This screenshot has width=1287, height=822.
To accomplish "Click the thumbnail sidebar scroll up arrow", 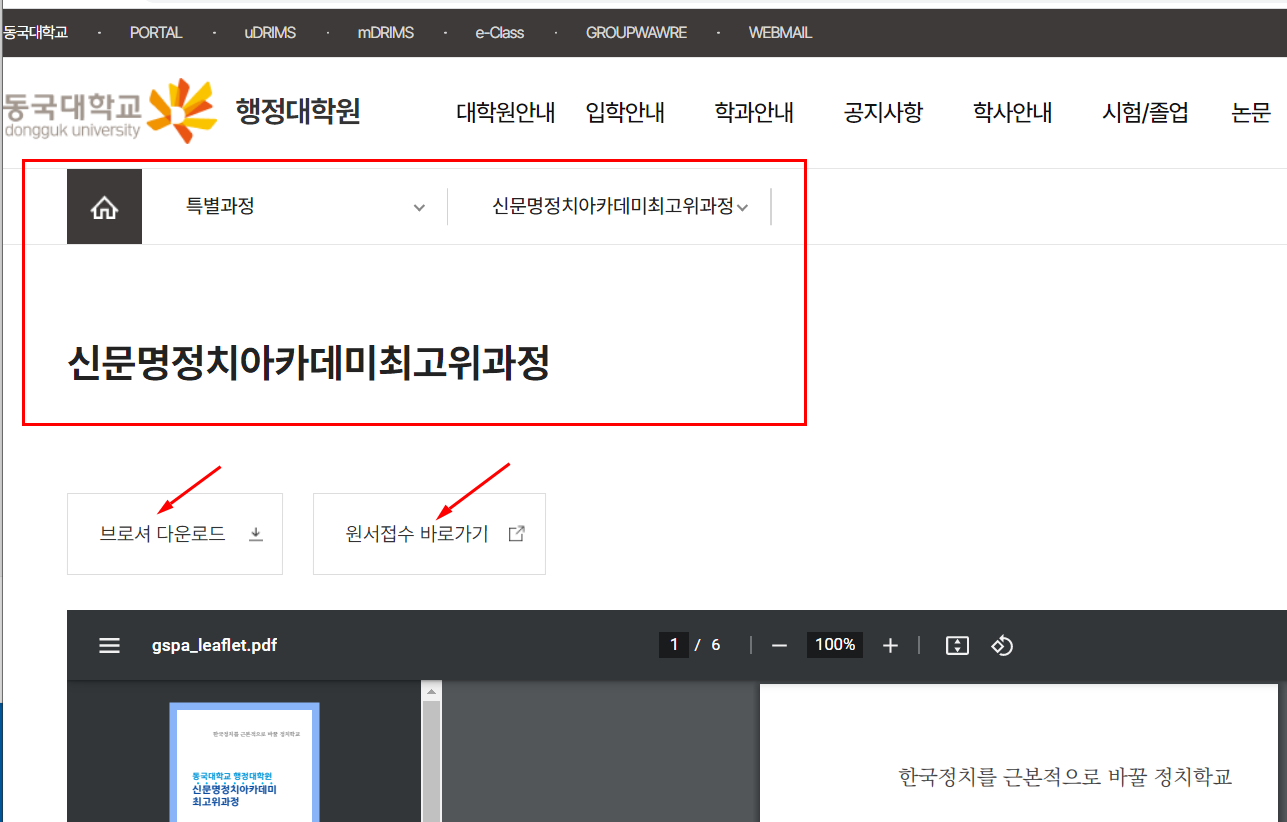I will [431, 691].
